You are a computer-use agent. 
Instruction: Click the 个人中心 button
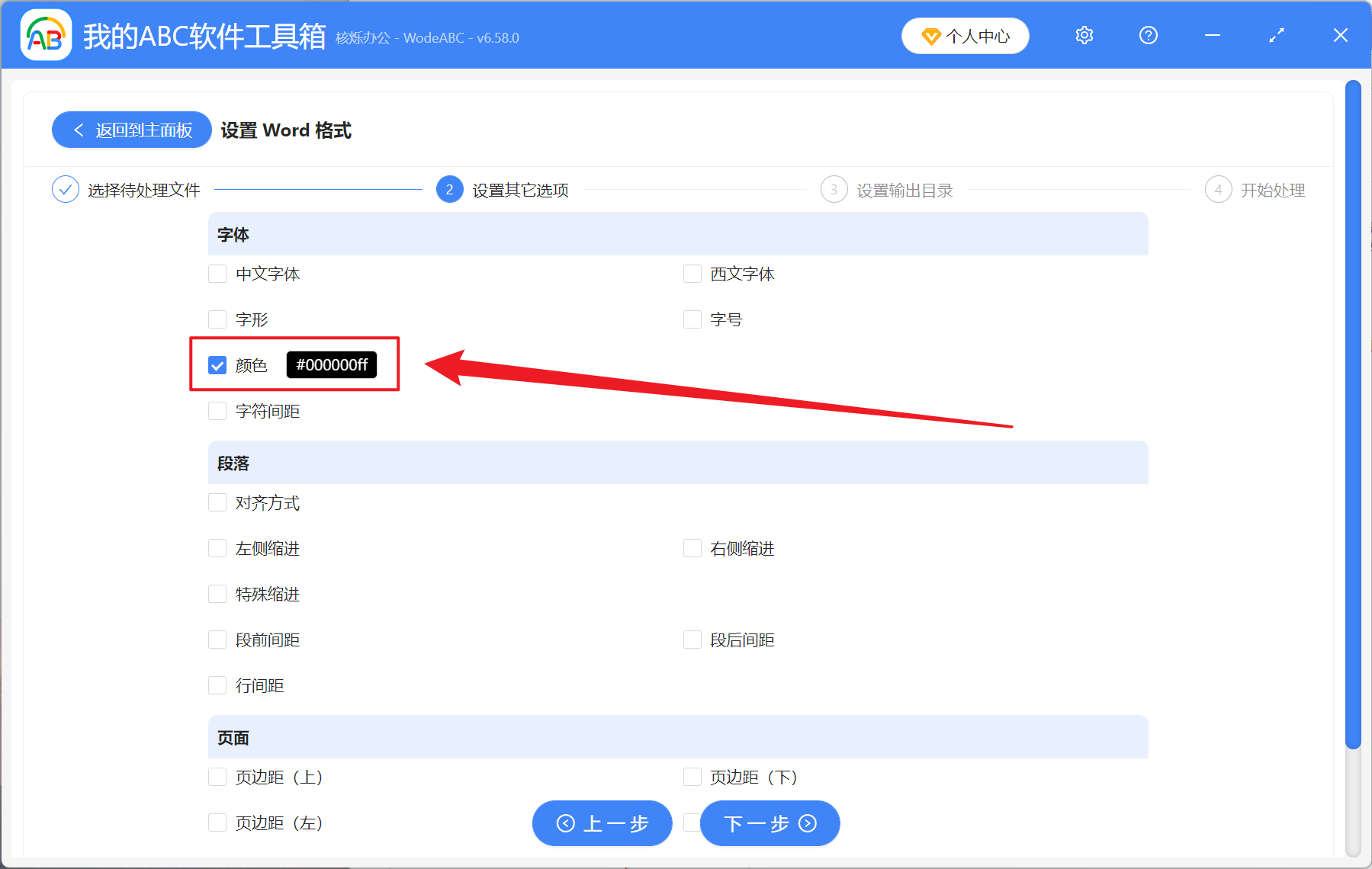tap(965, 35)
